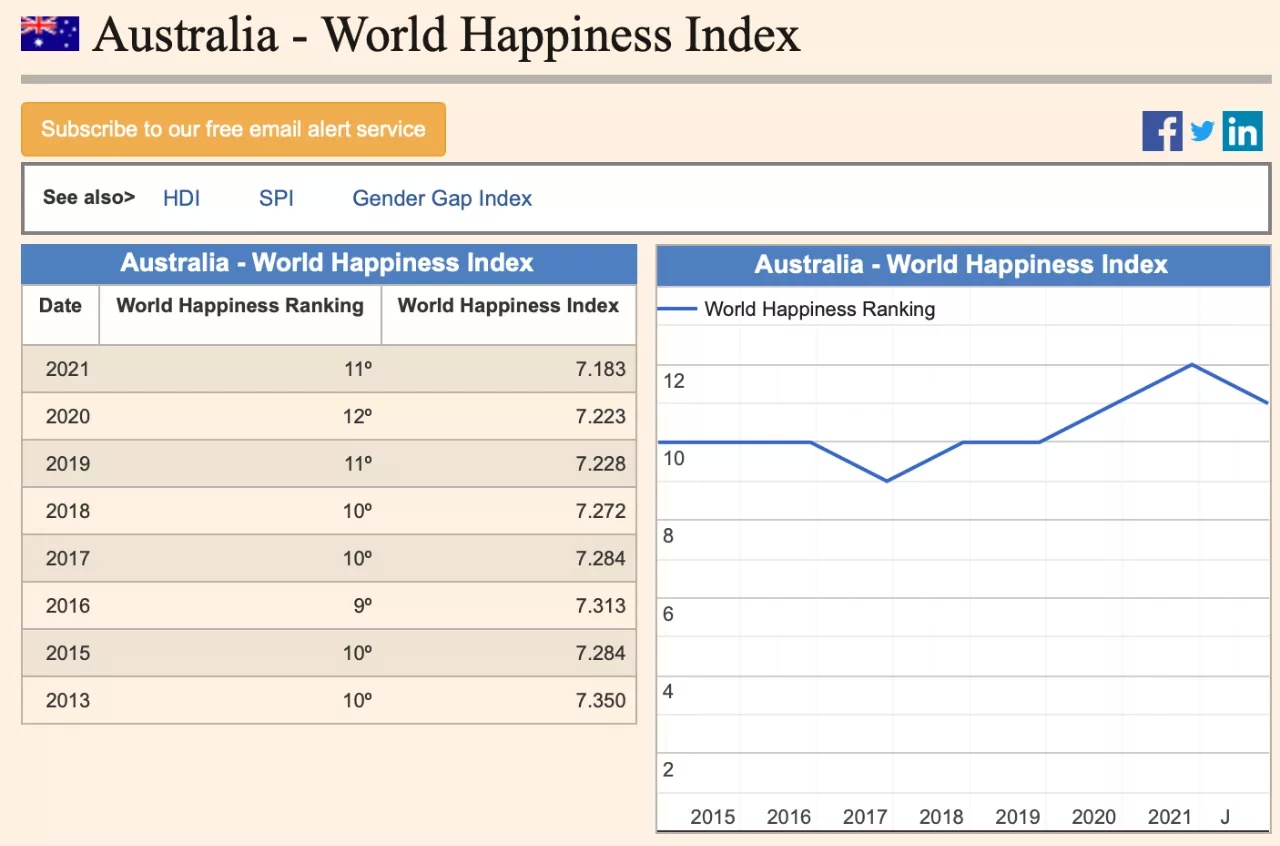This screenshot has height=846, width=1280.
Task: Select the 2013 date cell
Action: (x=61, y=700)
